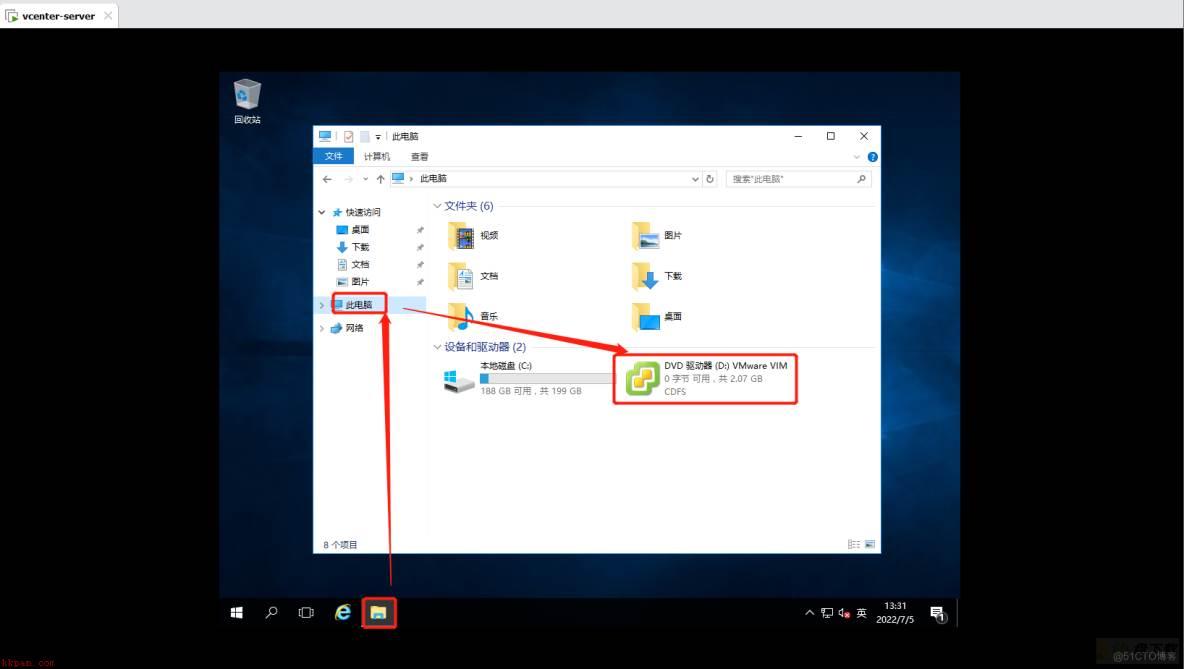1184x669 pixels.
Task: Select 桌面 in Quick Access
Action: (x=360, y=230)
